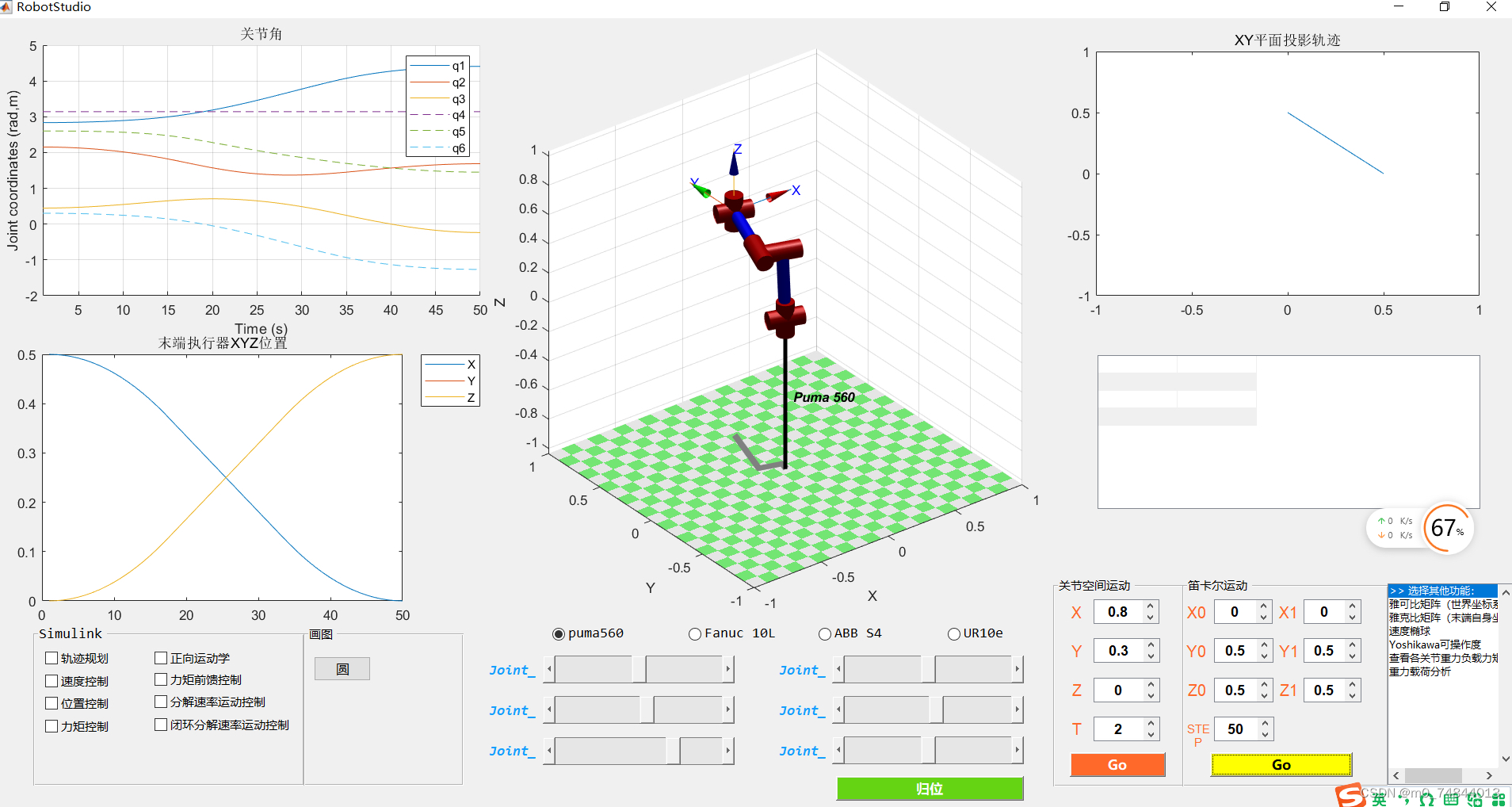Tick the 分解速率运动控制 checkbox

(x=161, y=702)
